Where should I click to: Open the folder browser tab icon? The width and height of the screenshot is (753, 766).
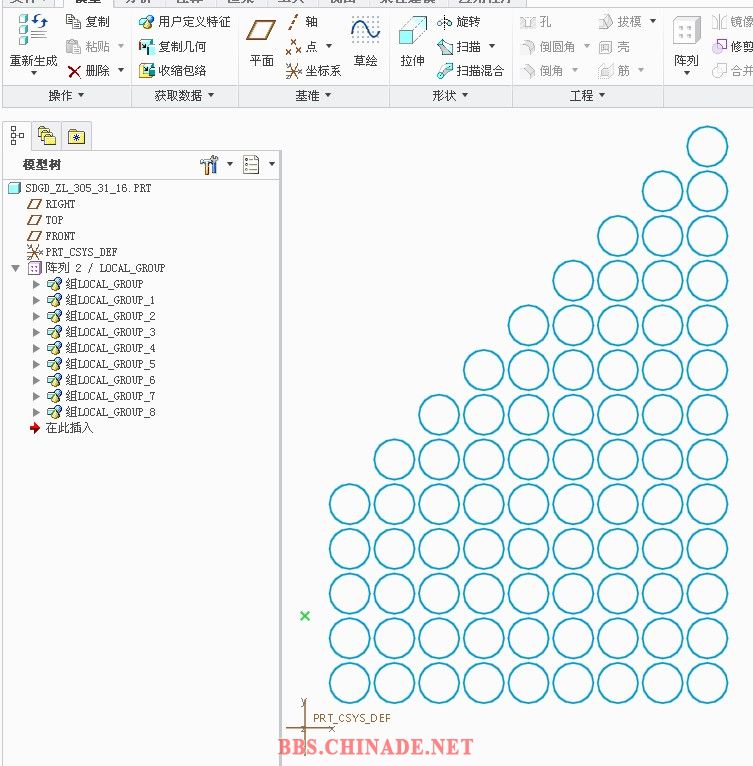(46, 136)
